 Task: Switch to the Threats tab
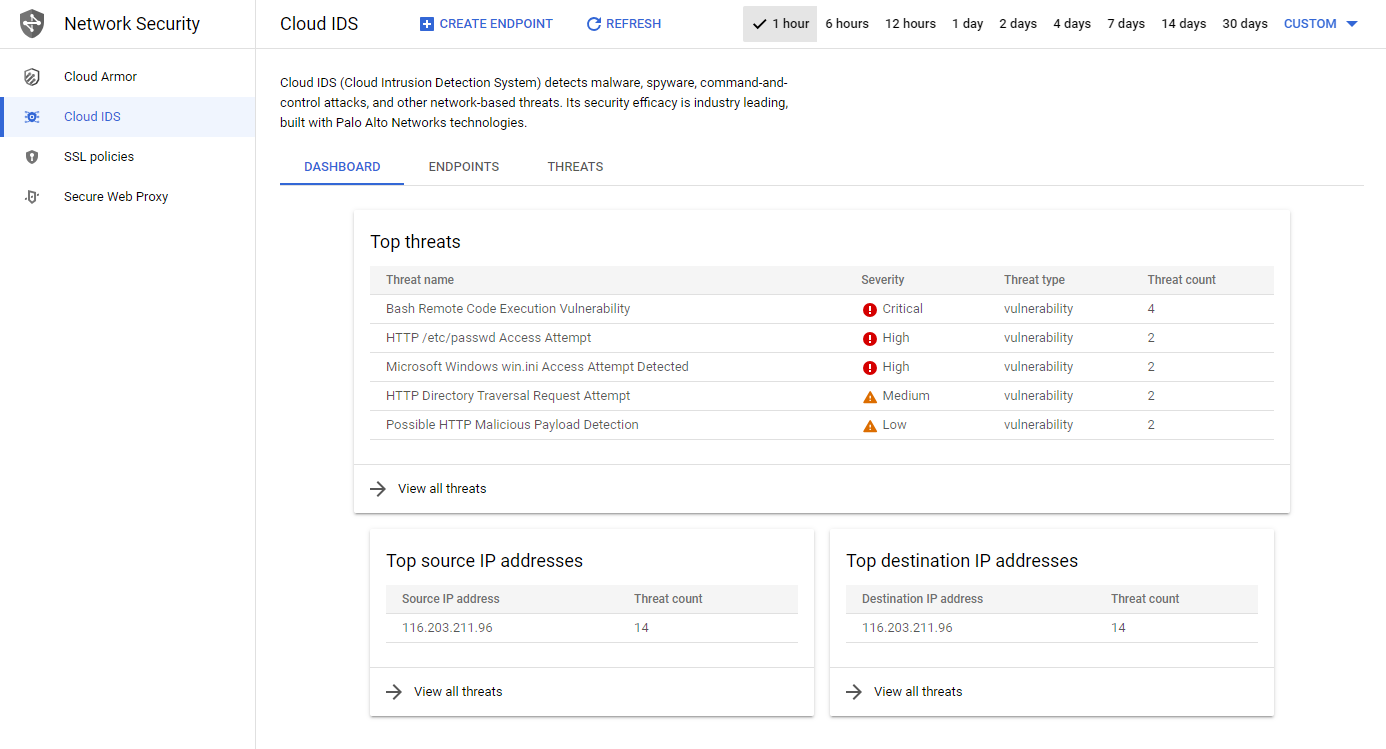575,167
